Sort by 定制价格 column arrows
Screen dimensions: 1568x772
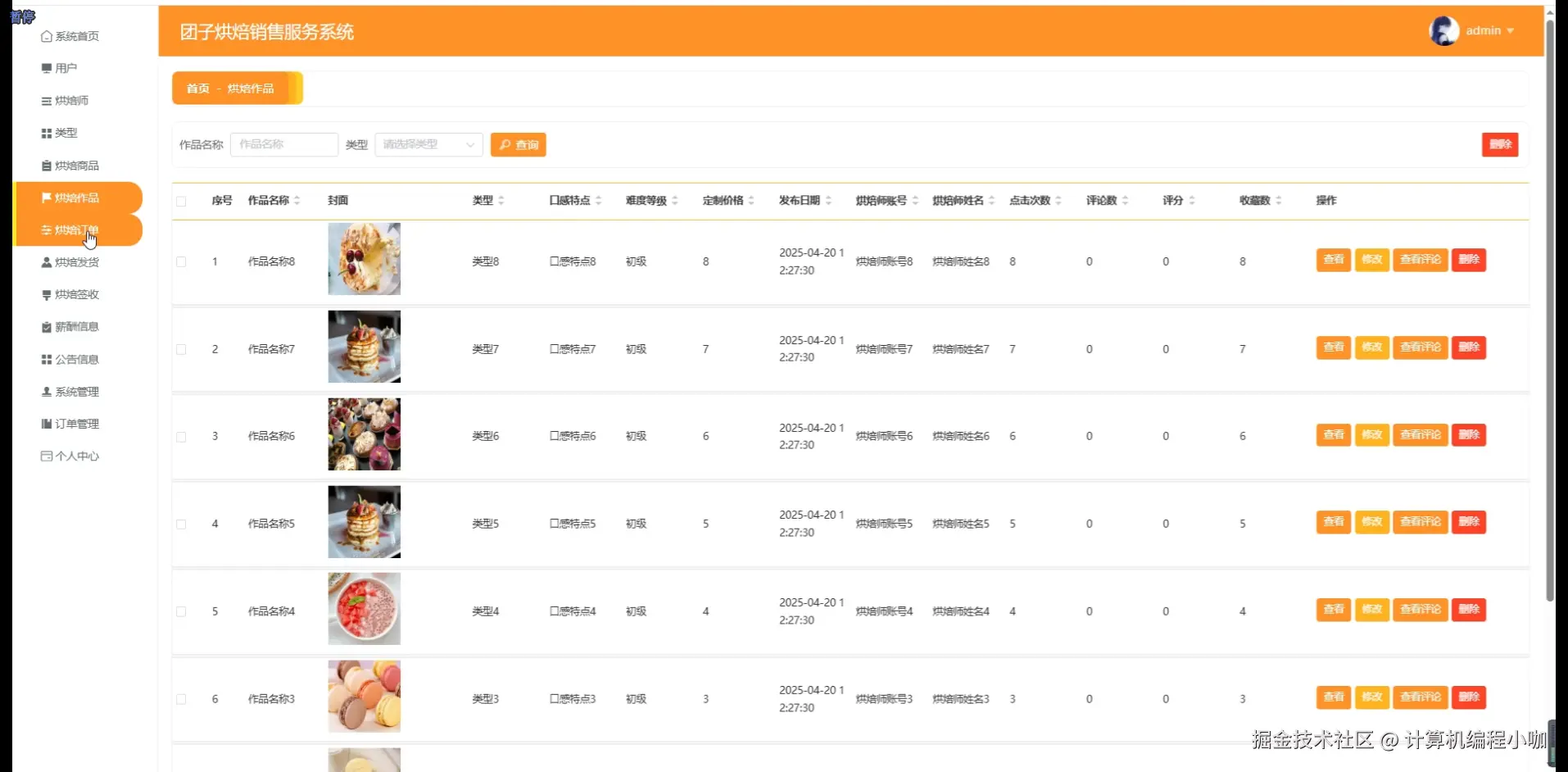[x=751, y=201]
